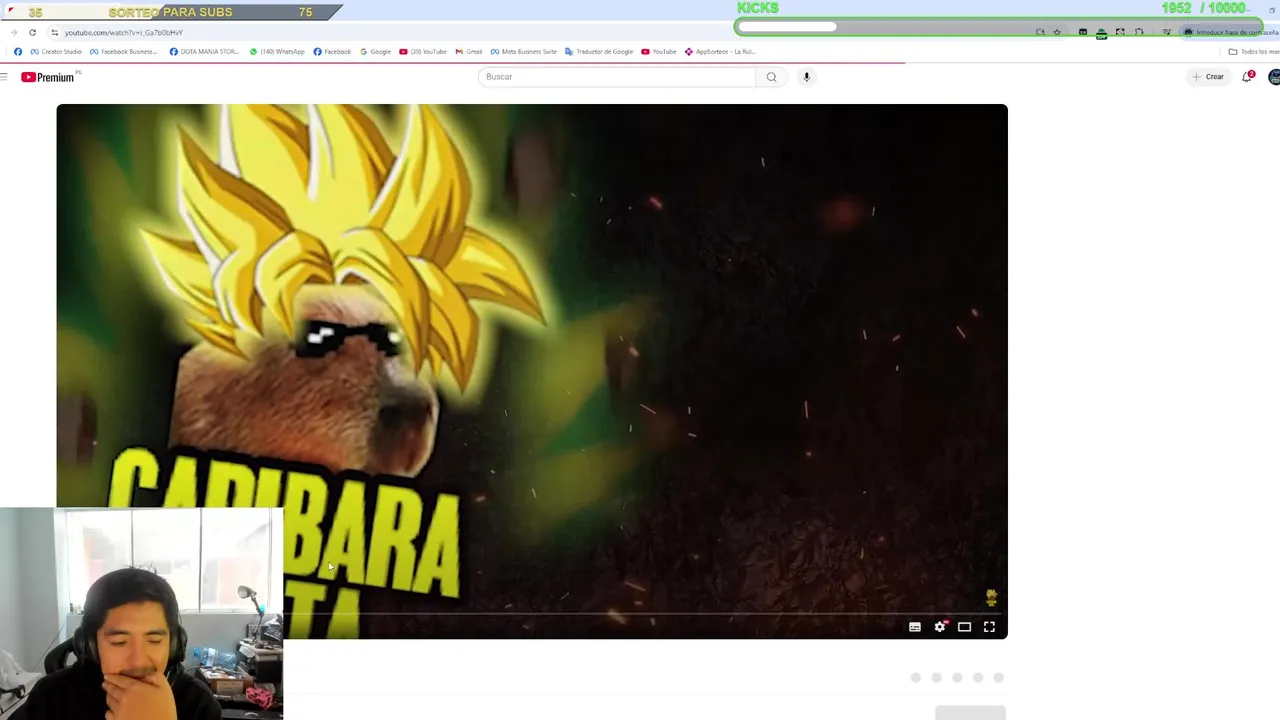Open the media control playlist icon

(x=1166, y=32)
